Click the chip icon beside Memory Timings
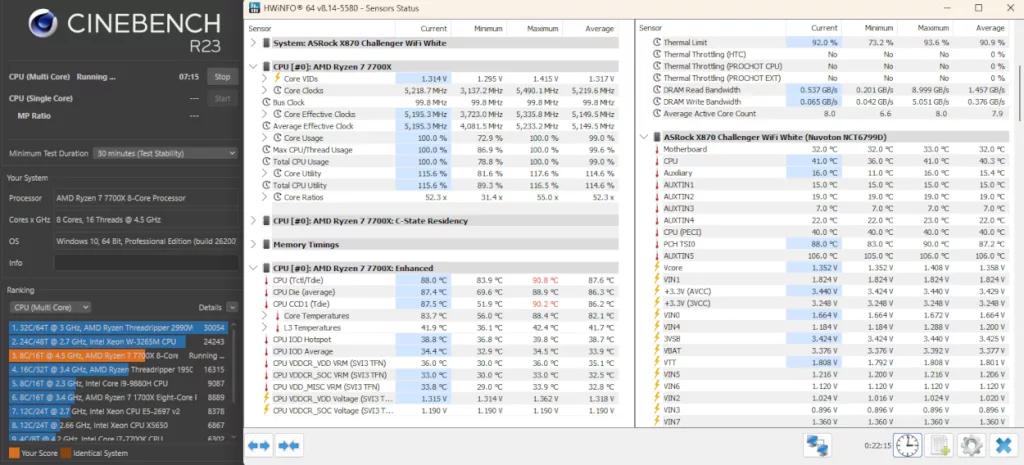The height and width of the screenshot is (465, 1024). pyautogui.click(x=266, y=244)
